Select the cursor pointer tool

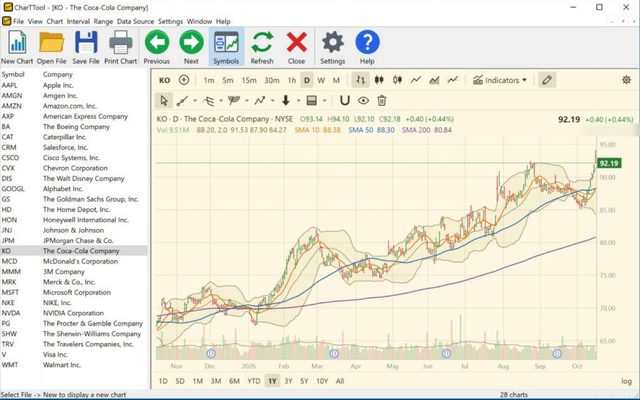click(164, 100)
